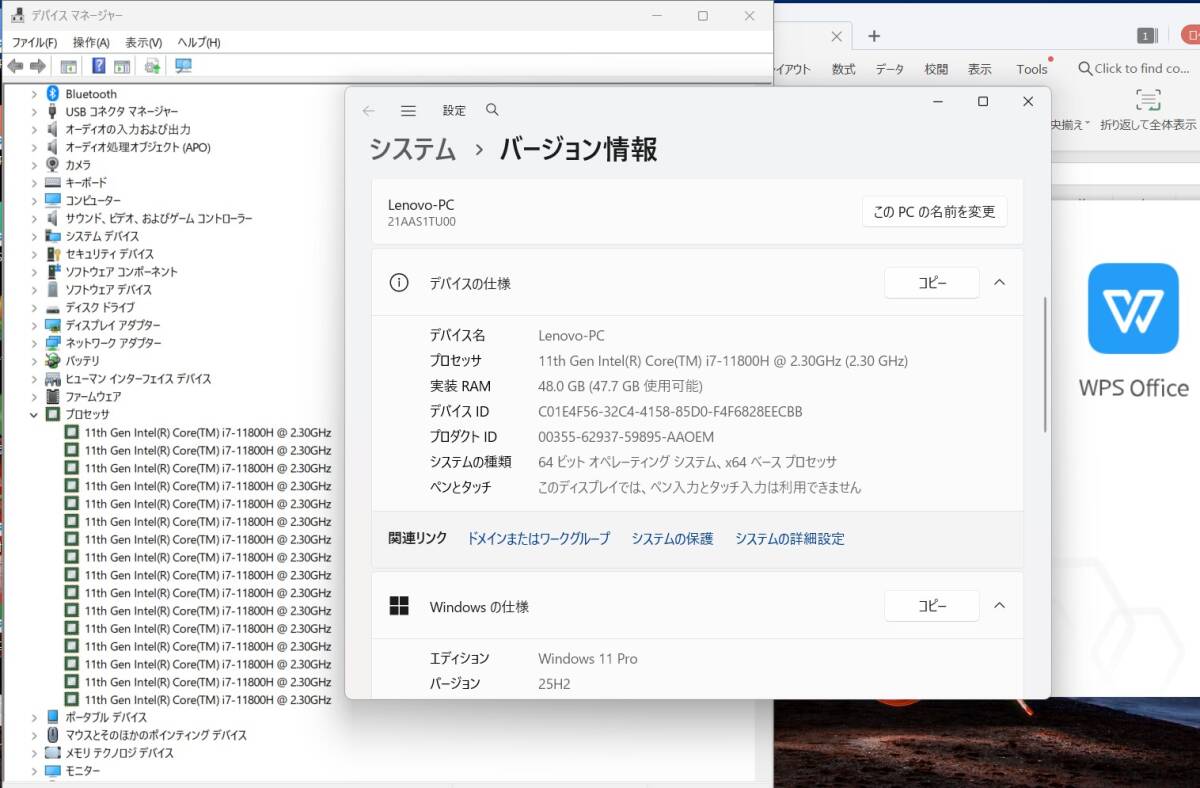Open the hamburger menu in Settings
1200x788 pixels.
(408, 110)
